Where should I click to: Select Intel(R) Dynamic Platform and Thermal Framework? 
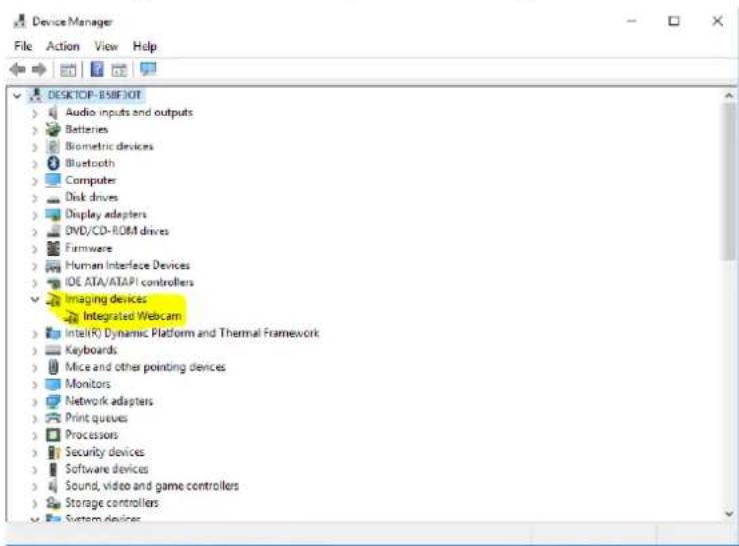(192, 333)
